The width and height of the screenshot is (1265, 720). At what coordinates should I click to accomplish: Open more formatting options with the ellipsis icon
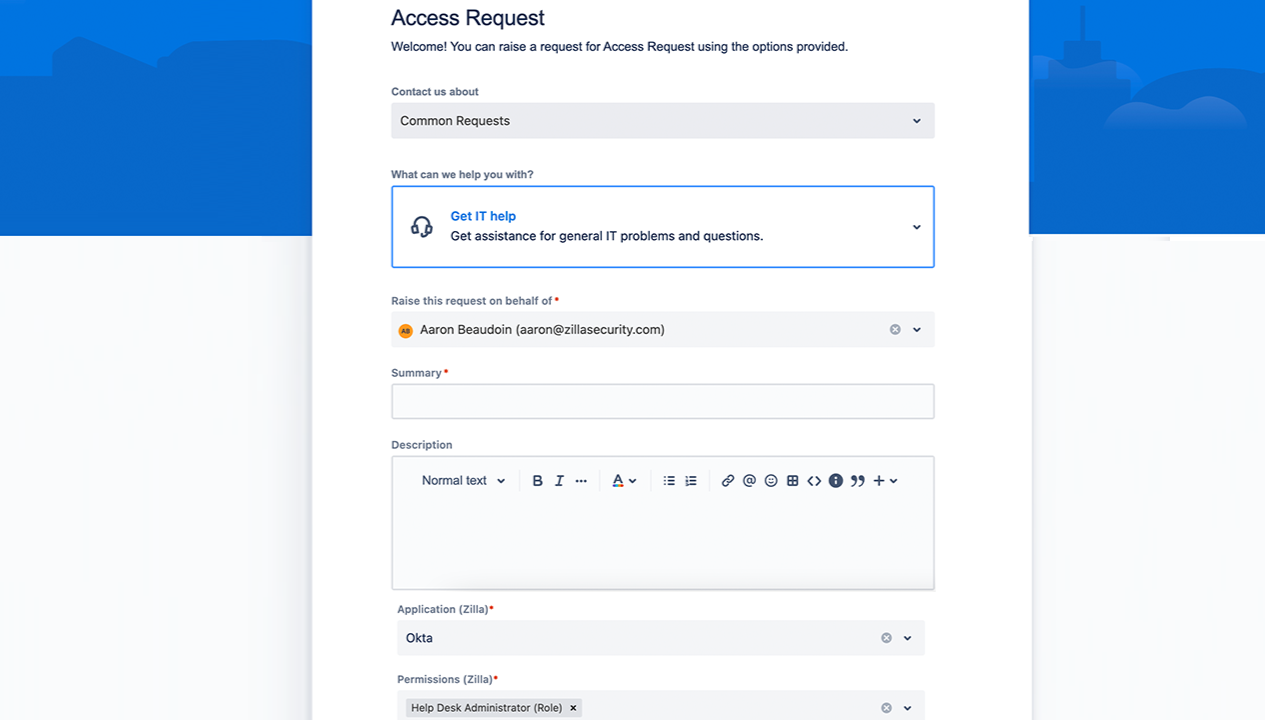[581, 480]
